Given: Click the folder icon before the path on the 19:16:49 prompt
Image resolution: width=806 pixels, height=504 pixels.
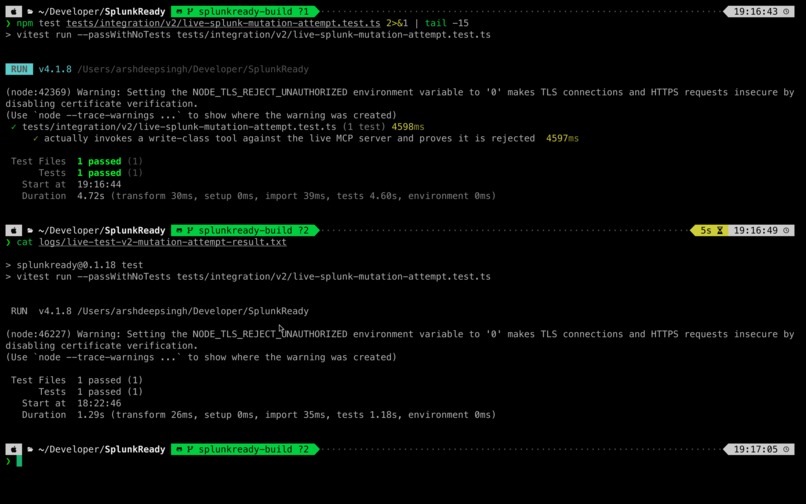Looking at the screenshot, I should pyautogui.click(x=30, y=230).
